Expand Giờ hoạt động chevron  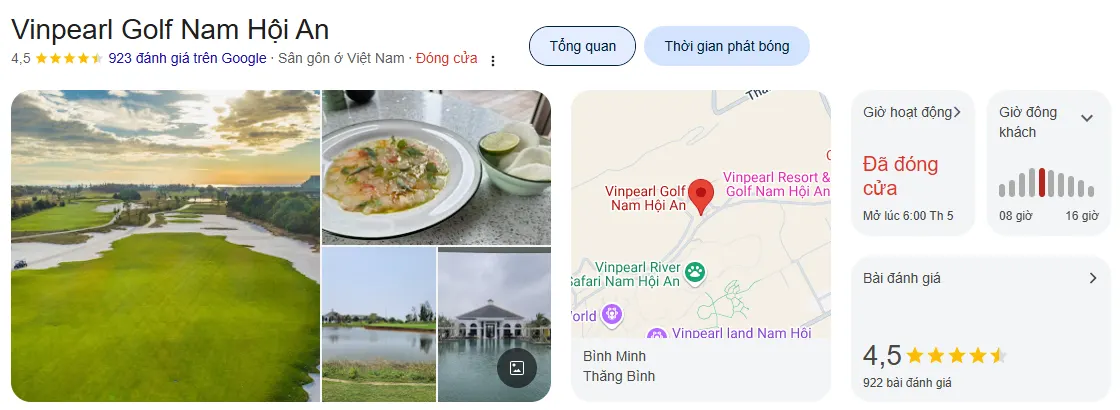957,112
